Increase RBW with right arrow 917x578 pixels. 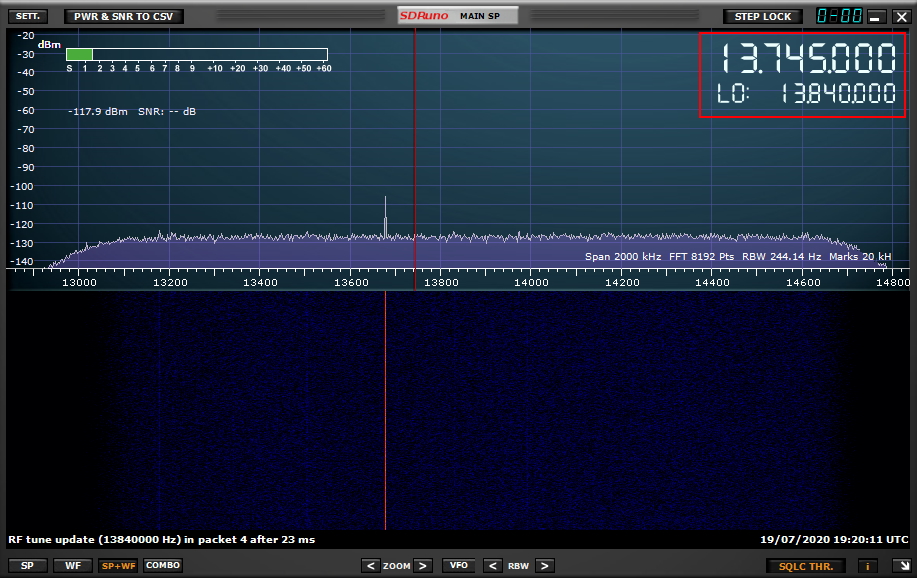(544, 566)
